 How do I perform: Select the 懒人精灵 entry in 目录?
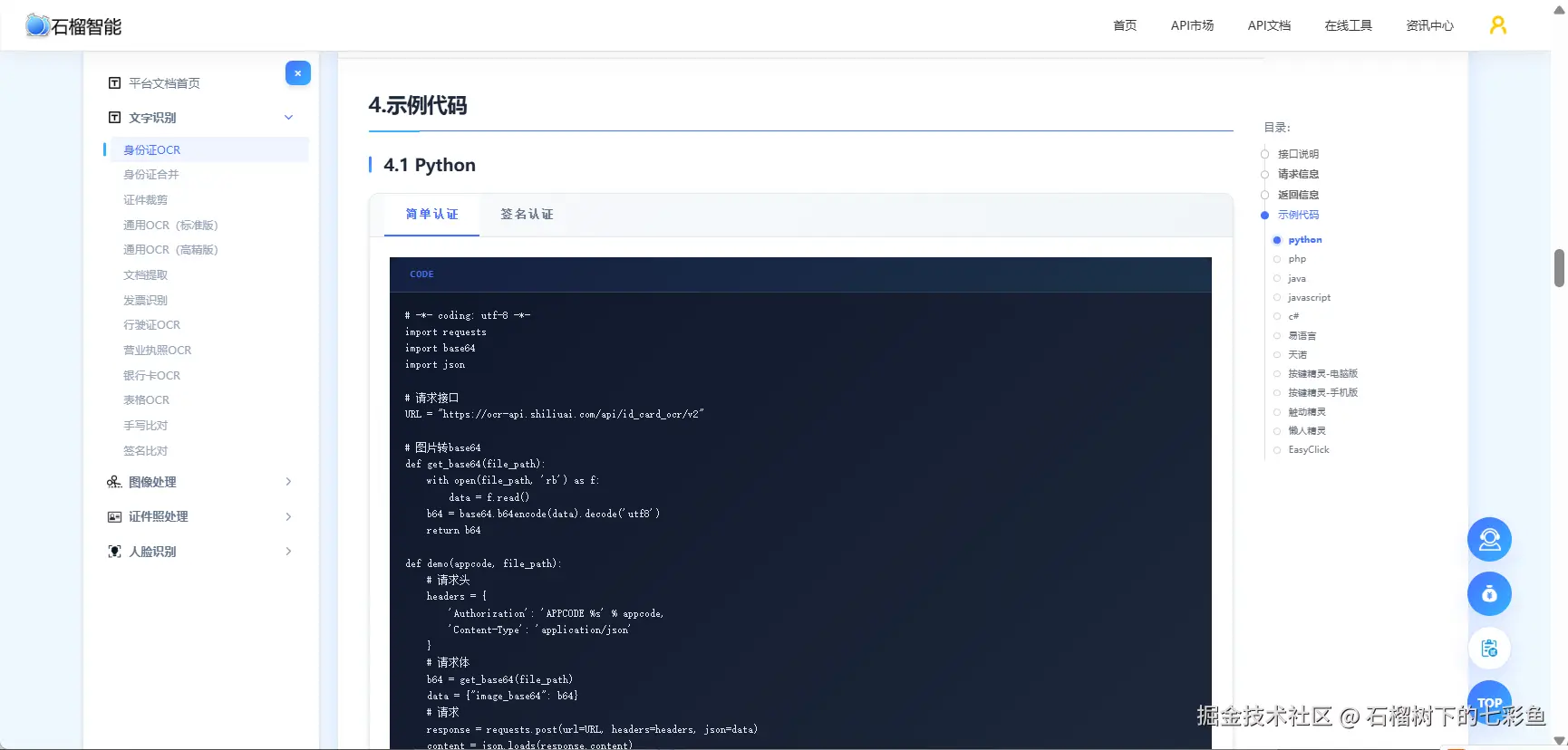pyautogui.click(x=1306, y=431)
